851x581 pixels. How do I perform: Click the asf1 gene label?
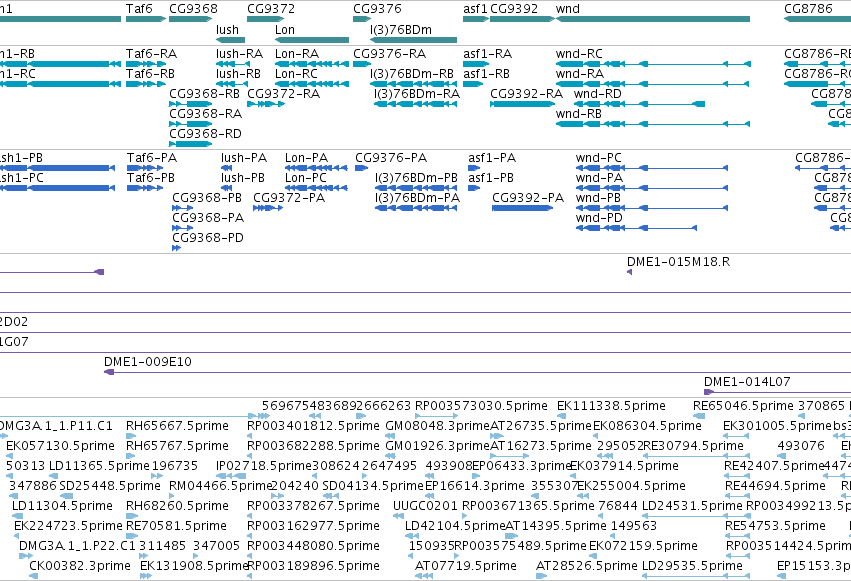(475, 9)
